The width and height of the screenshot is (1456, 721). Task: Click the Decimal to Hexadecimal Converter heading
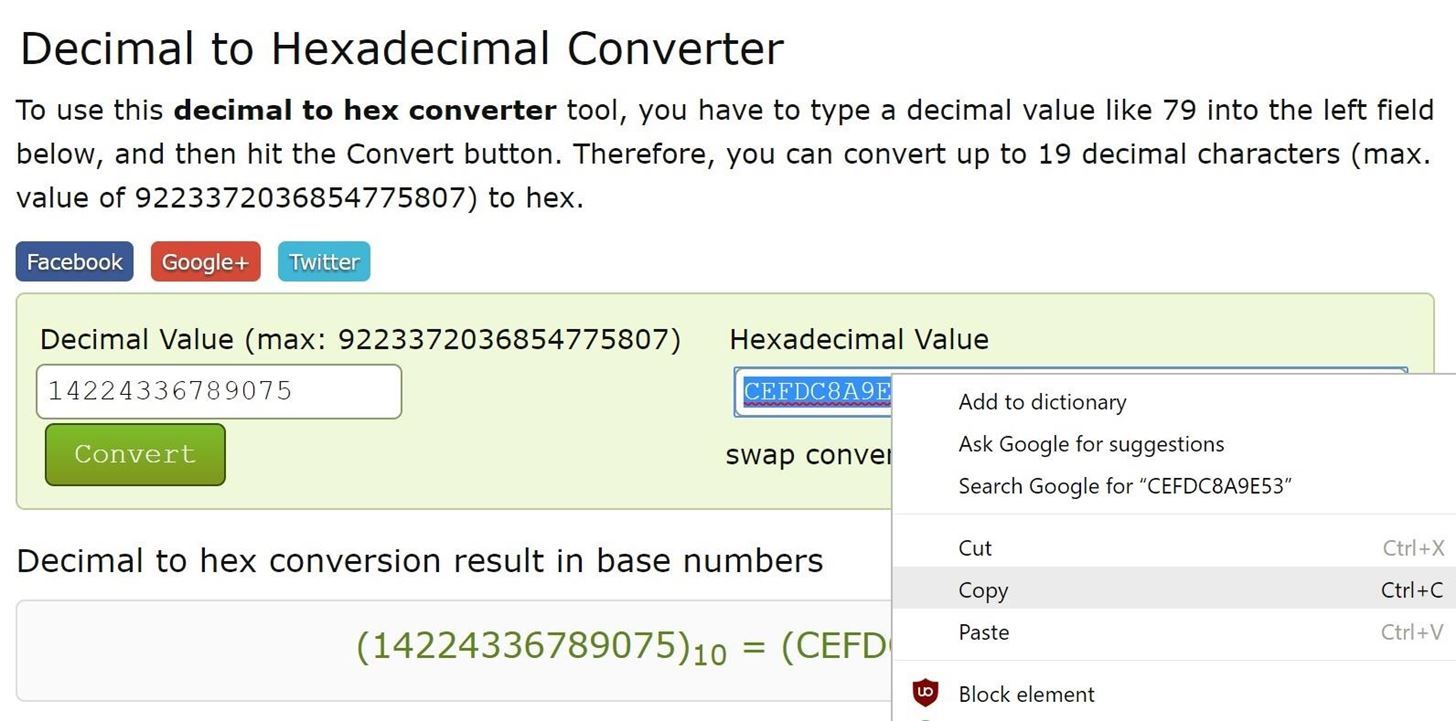(401, 48)
